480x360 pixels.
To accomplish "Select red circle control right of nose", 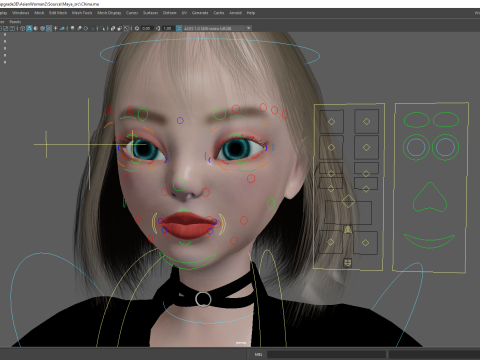I will (205, 192).
